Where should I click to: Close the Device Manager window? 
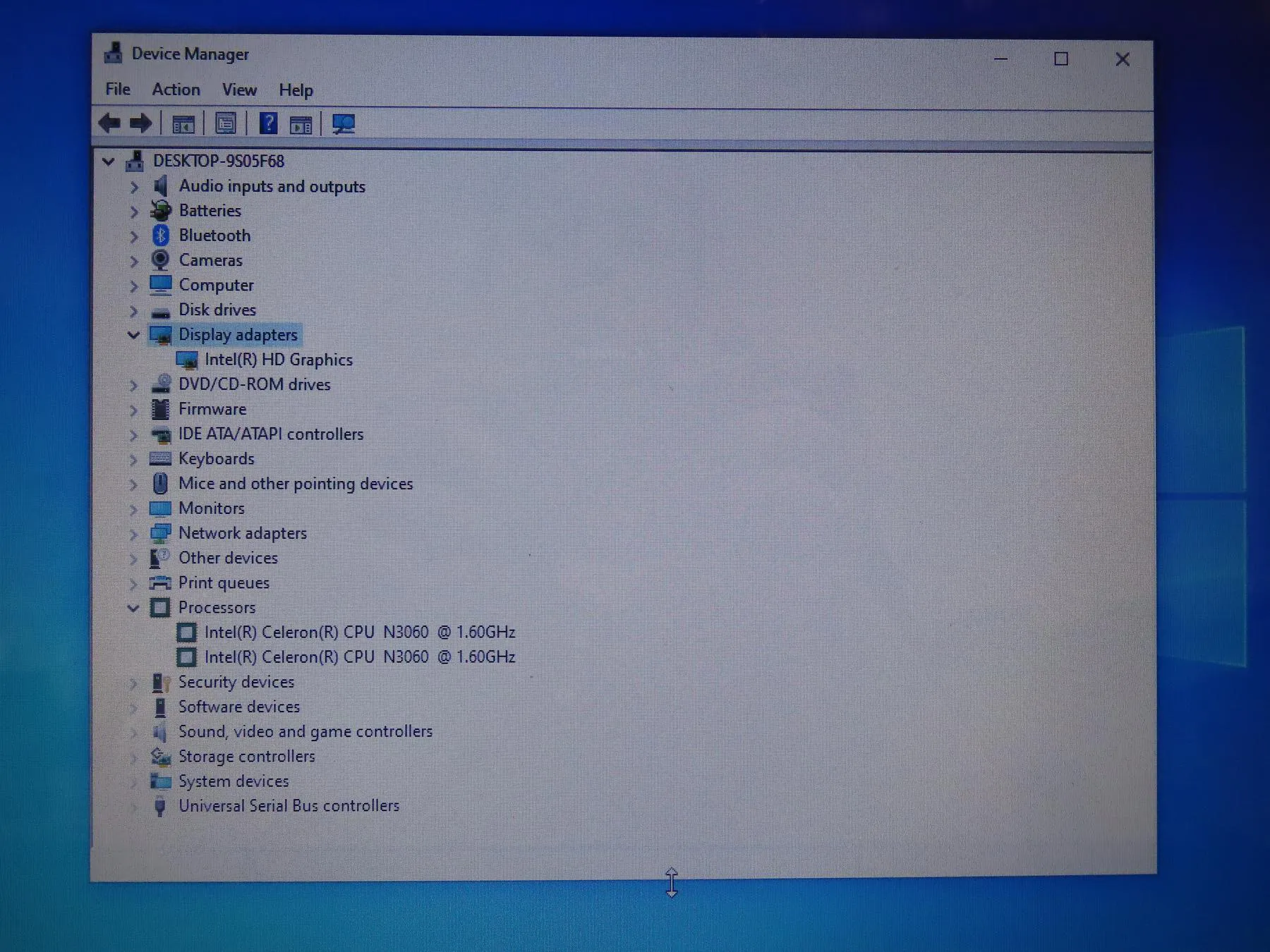coord(1123,59)
